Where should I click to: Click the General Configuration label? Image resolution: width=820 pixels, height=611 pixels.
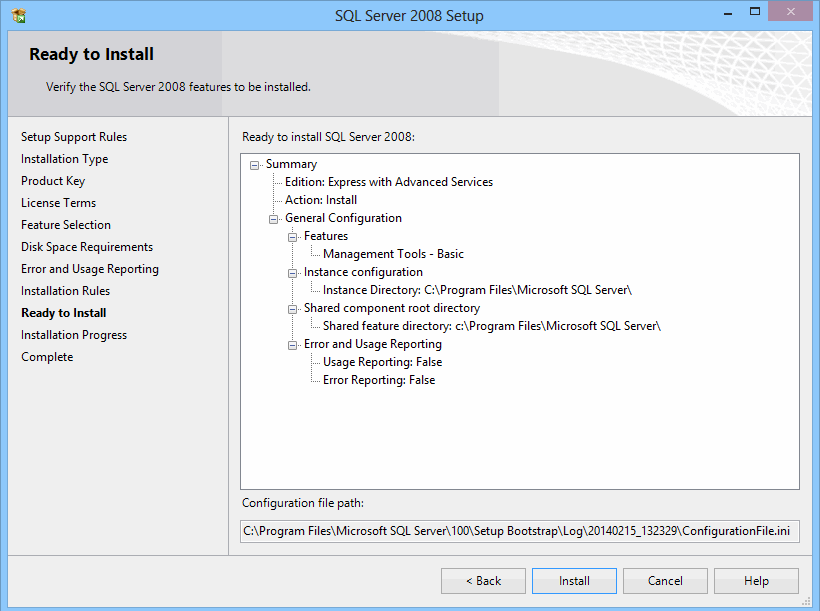(x=343, y=218)
